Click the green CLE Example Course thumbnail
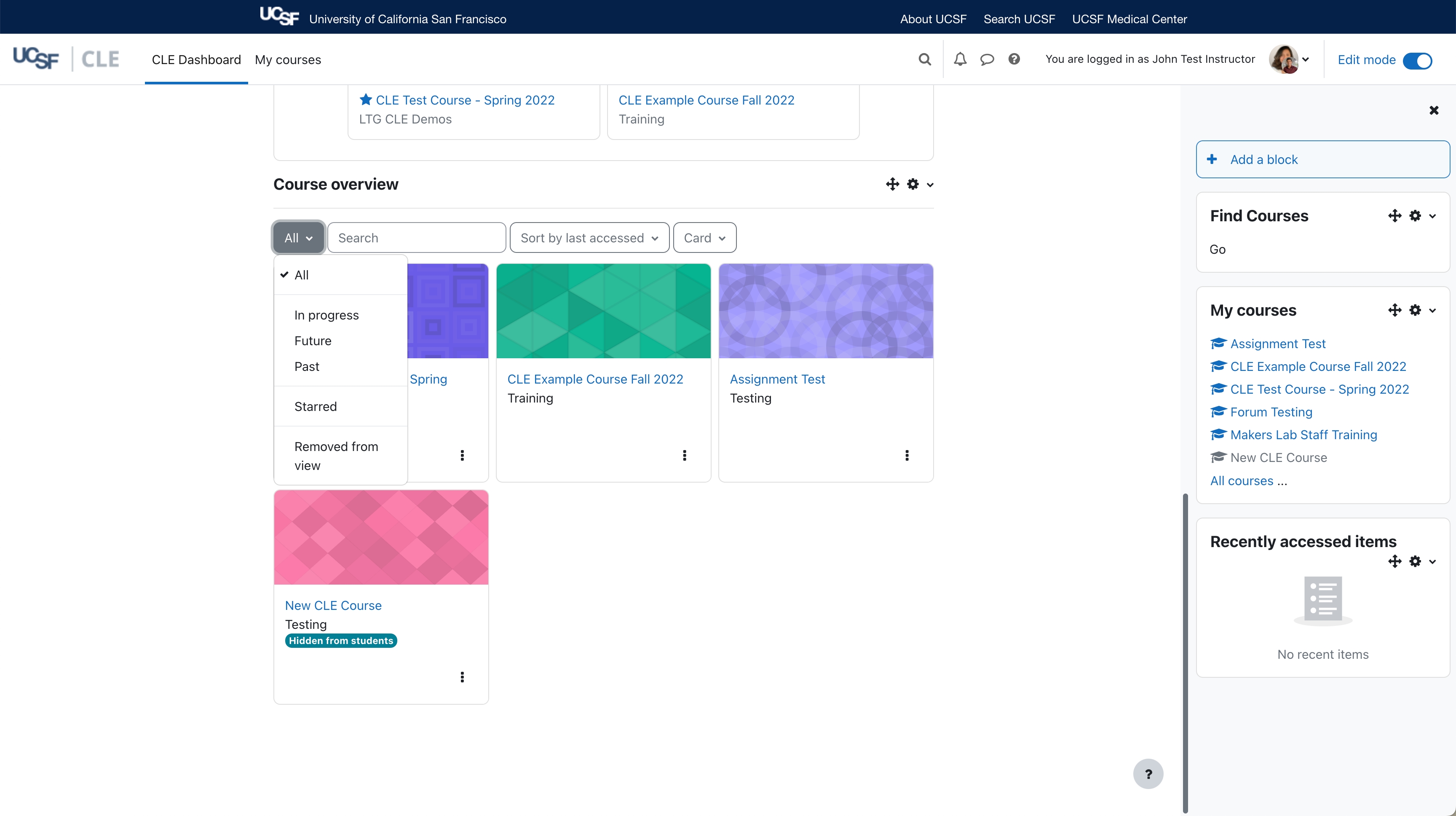 coord(603,311)
